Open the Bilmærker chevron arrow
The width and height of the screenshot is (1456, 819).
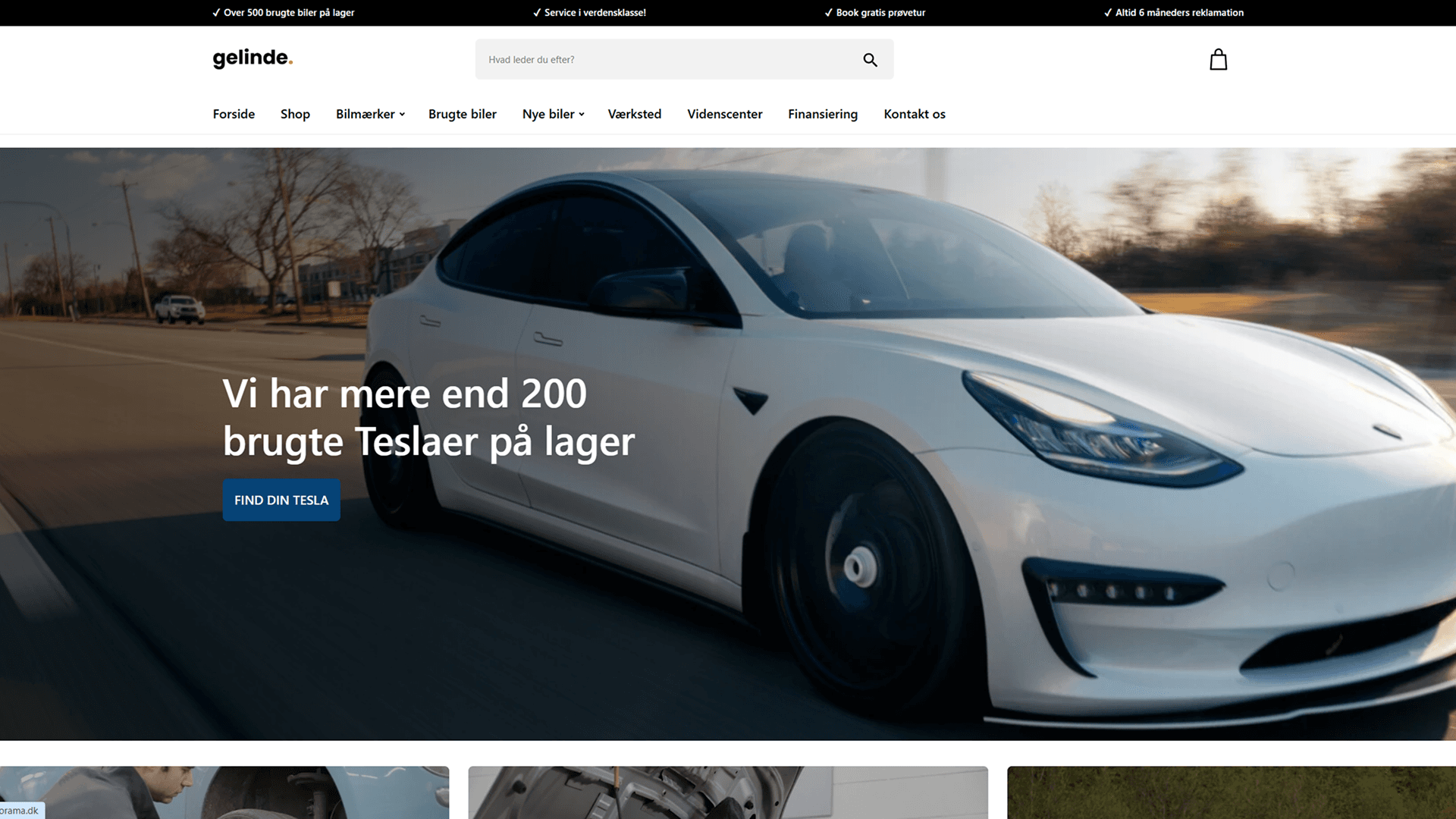[x=401, y=115]
